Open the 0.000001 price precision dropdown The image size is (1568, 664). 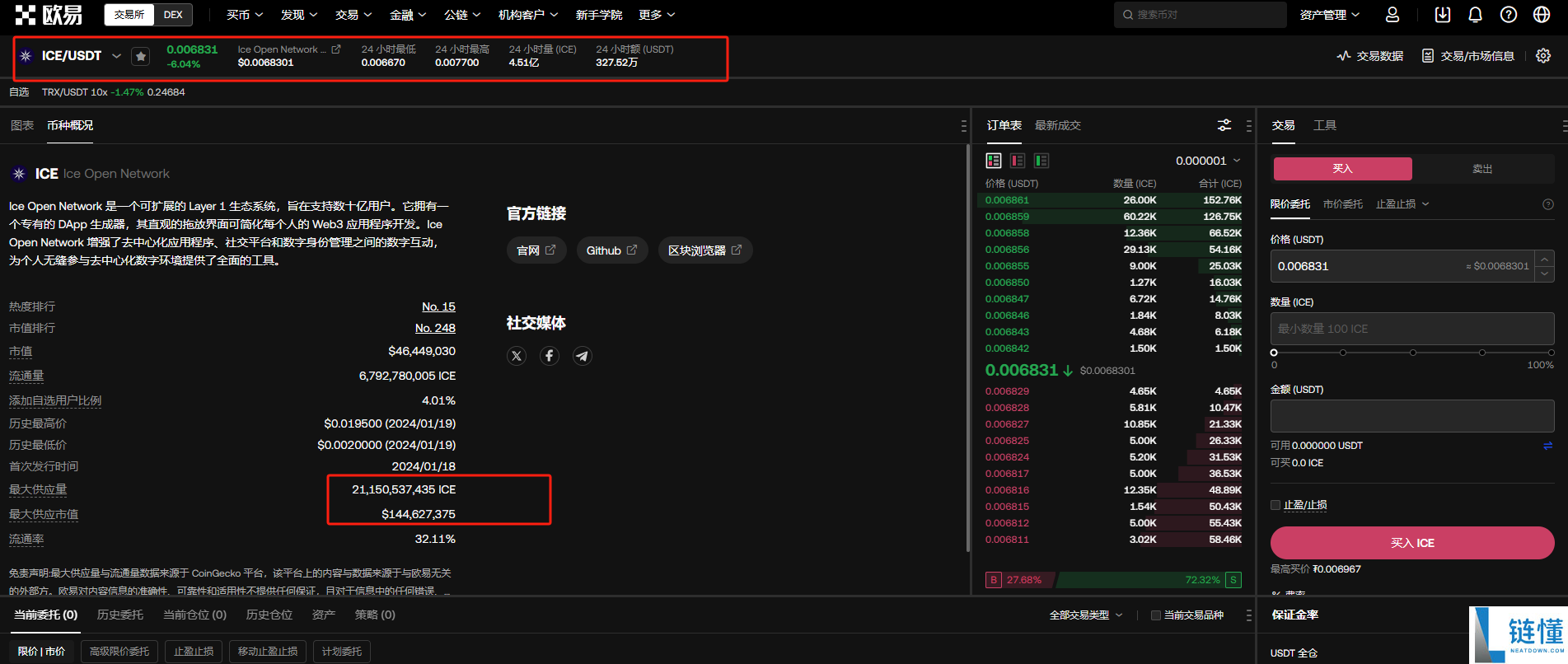click(x=1208, y=161)
